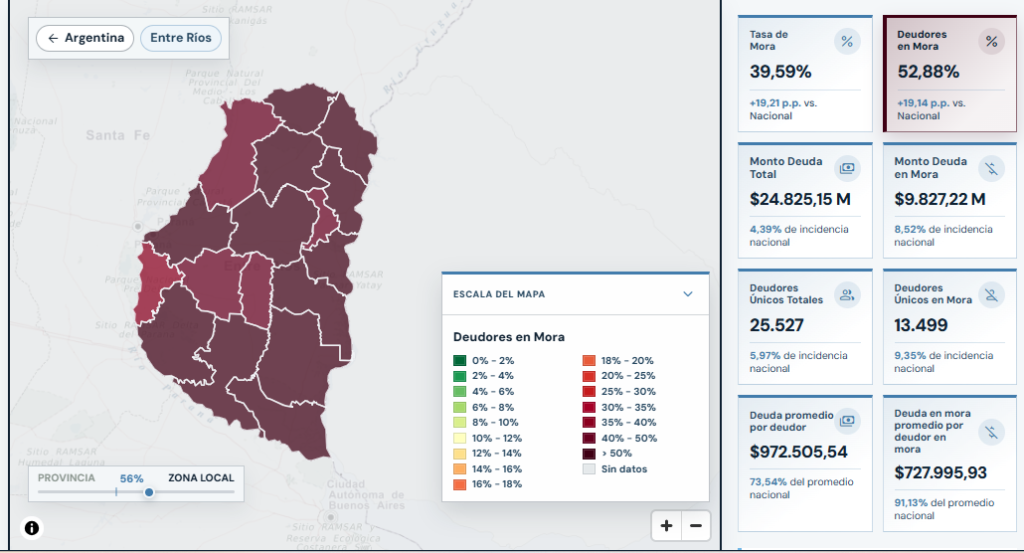Click the percent icon on Deudores en Mora card
The width and height of the screenshot is (1024, 553).
[991, 42]
